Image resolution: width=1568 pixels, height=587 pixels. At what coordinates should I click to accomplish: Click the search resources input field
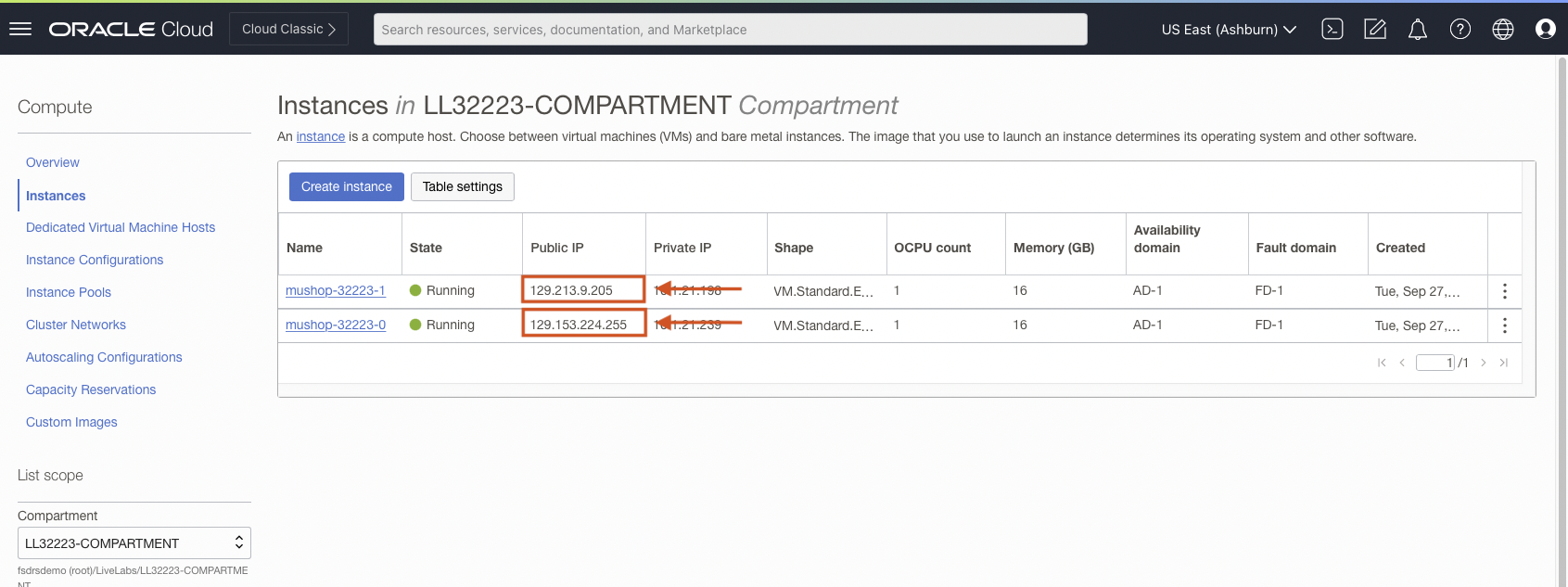[x=730, y=30]
